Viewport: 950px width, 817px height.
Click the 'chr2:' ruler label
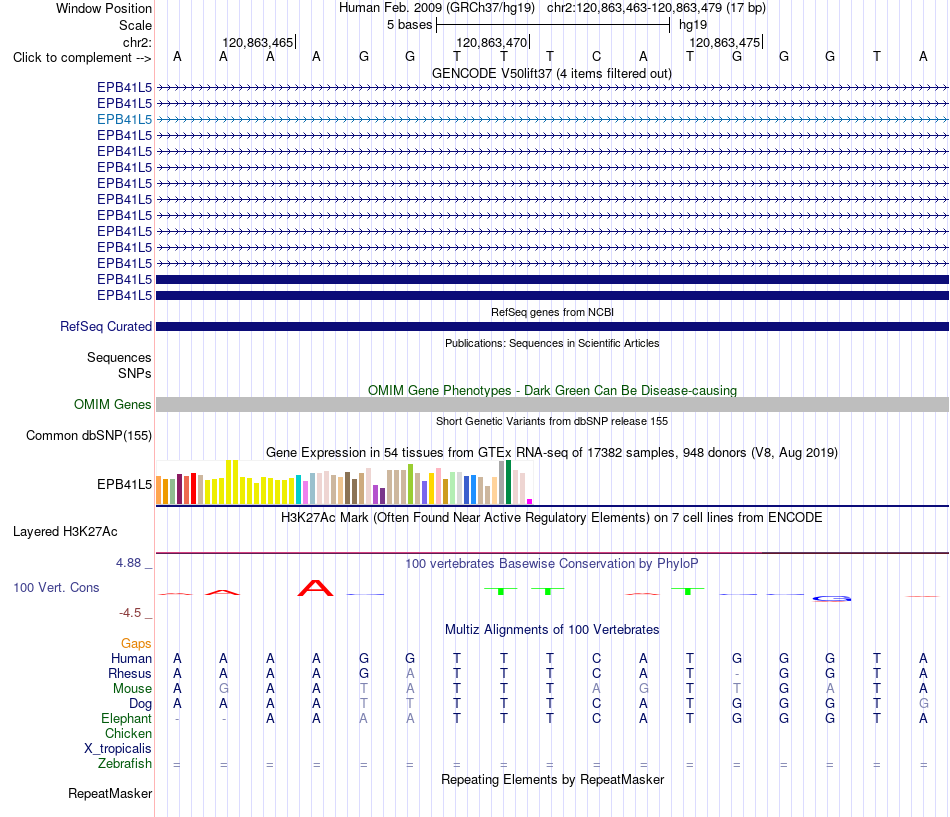137,42
